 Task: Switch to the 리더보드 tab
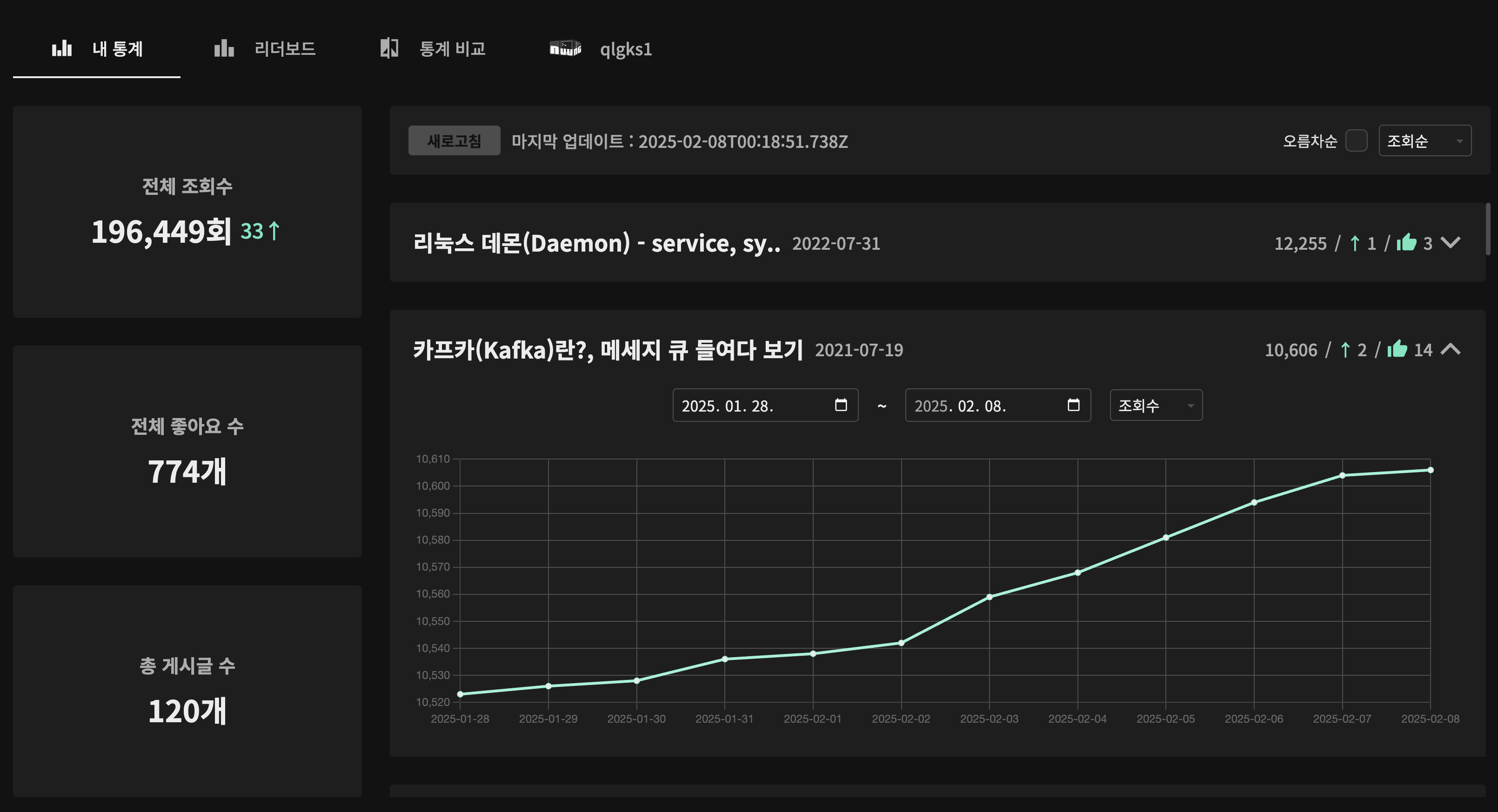(284, 48)
